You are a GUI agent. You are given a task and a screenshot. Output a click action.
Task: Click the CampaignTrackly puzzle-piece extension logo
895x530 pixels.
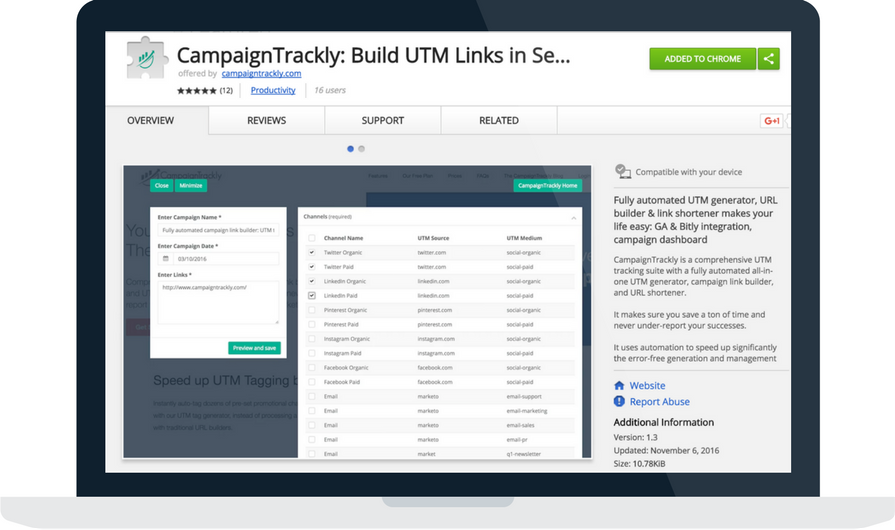(x=146, y=58)
